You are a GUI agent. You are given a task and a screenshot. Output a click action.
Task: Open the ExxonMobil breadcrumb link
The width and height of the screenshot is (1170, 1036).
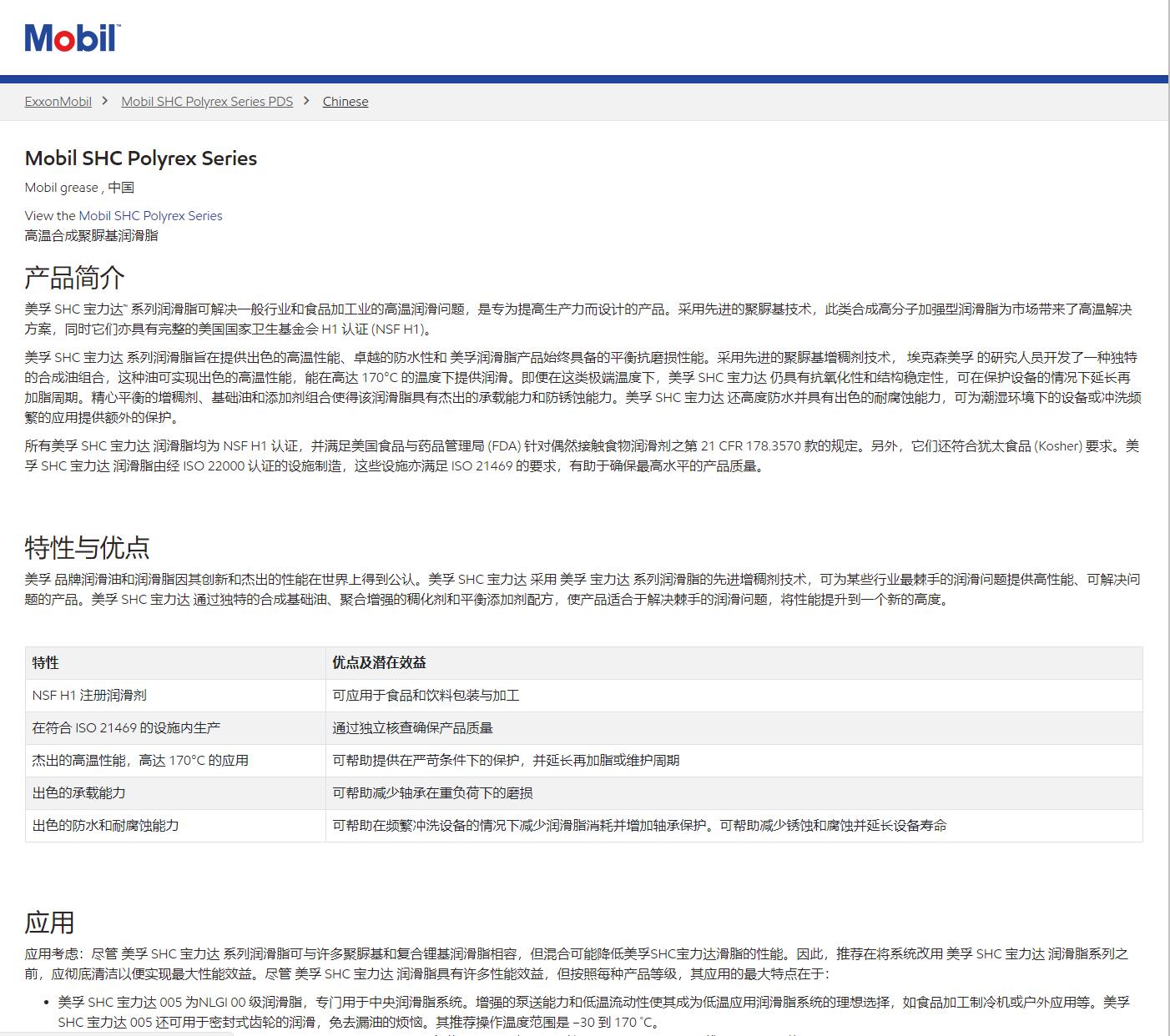point(58,102)
